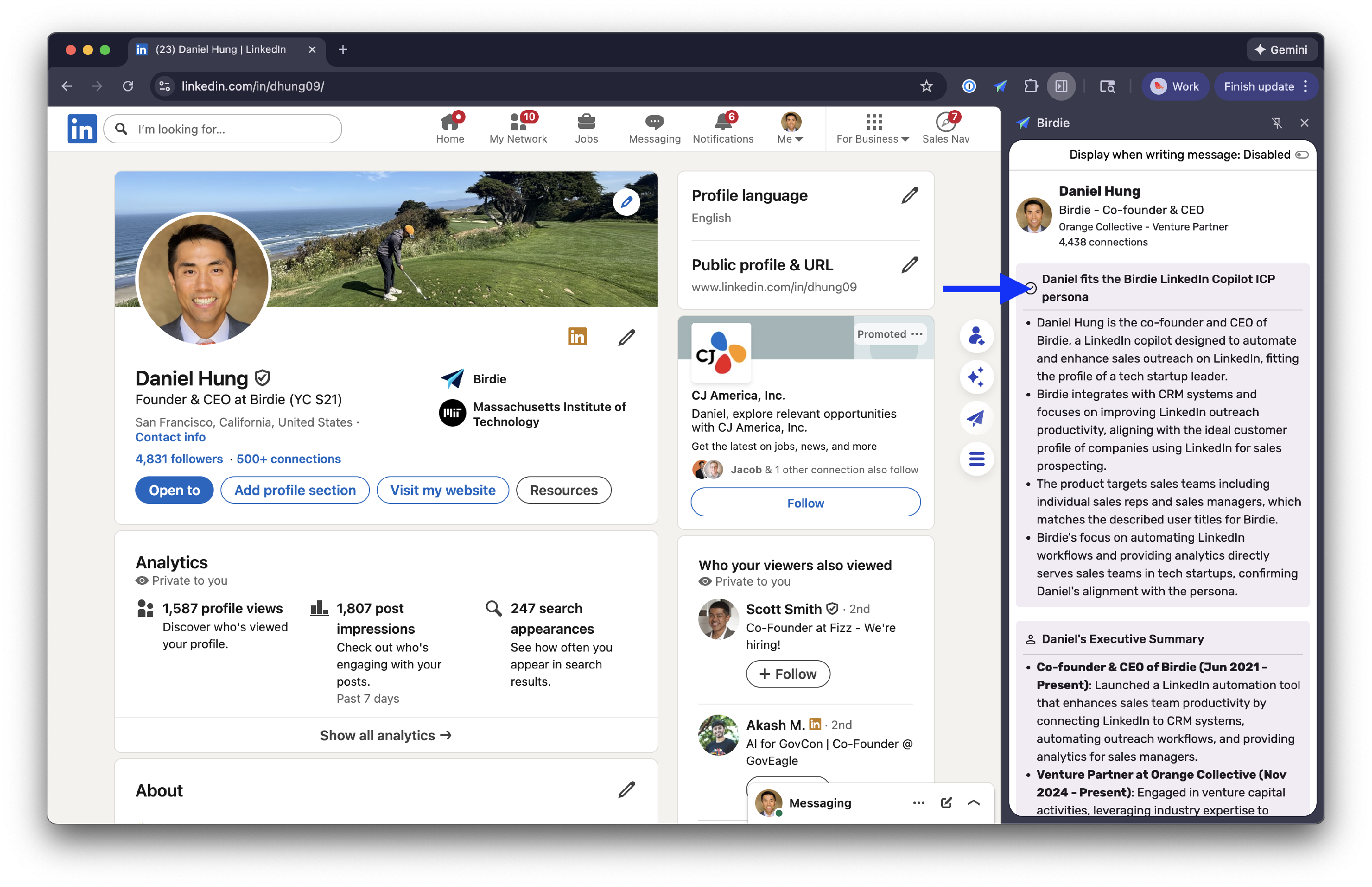
Task: Collapse the ICP persona section circle
Action: [x=1030, y=288]
